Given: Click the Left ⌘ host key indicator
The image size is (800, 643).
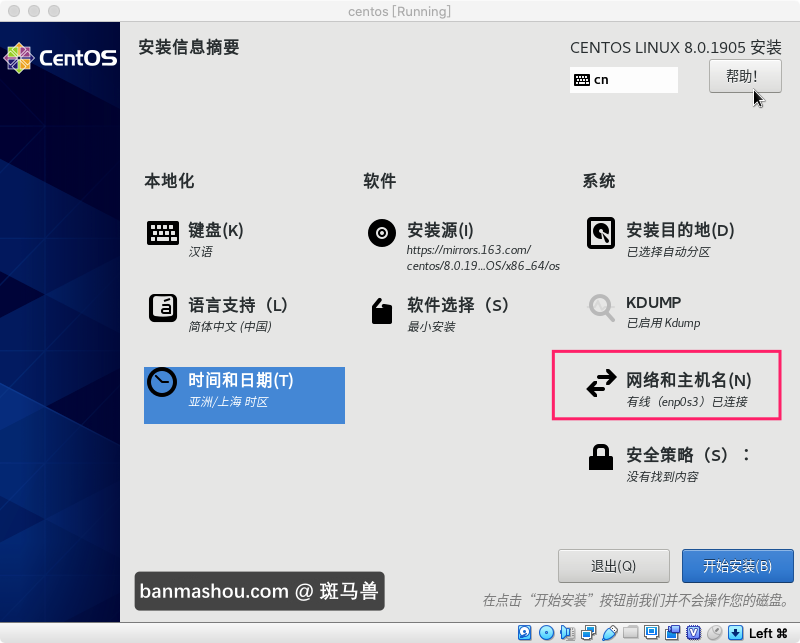Looking at the screenshot, I should click(768, 633).
